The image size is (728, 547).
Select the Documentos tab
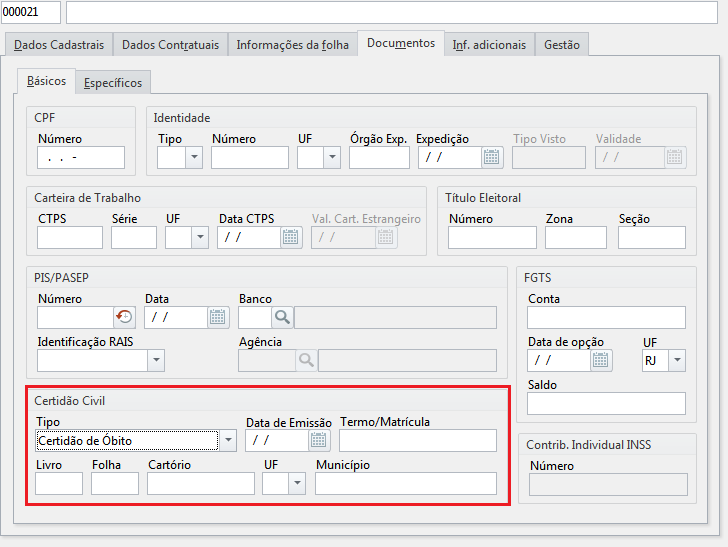pos(401,43)
